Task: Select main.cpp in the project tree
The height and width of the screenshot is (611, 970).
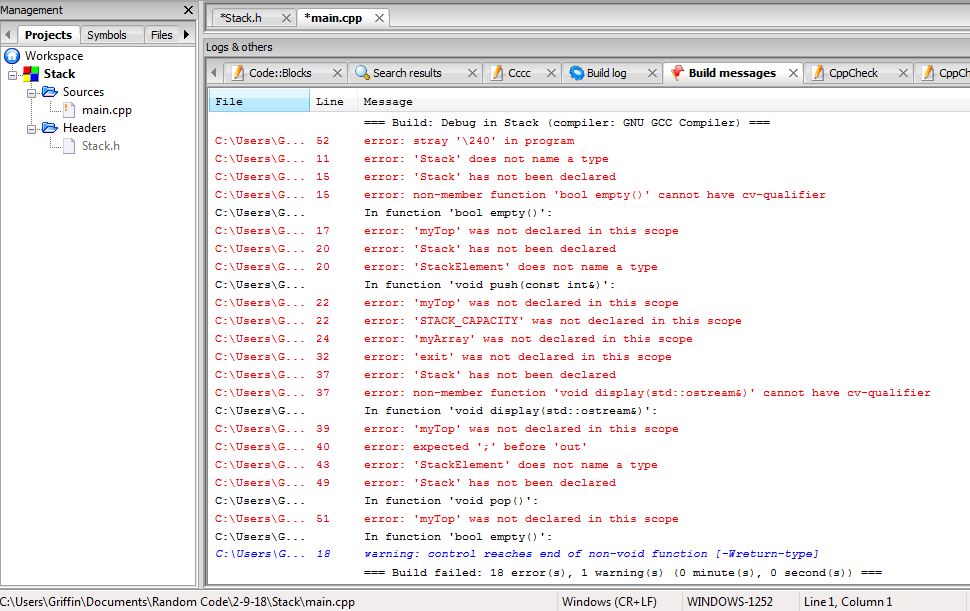Action: point(106,110)
